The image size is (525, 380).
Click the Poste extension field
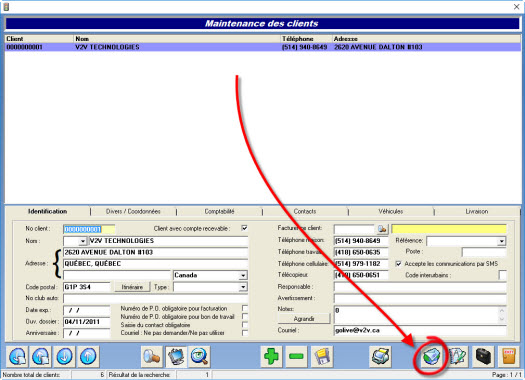point(484,252)
